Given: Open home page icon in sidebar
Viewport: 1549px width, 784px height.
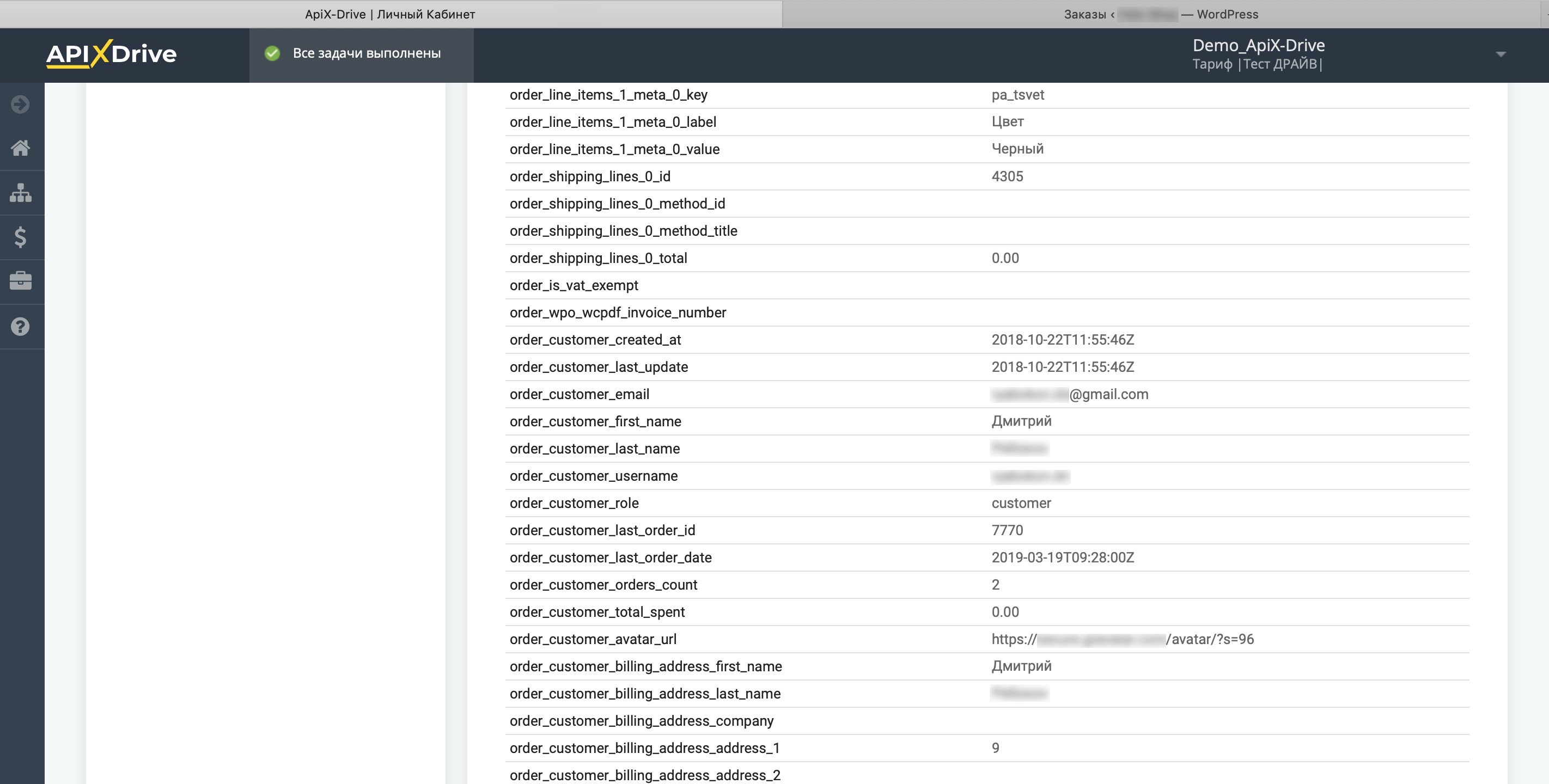Looking at the screenshot, I should [x=21, y=148].
